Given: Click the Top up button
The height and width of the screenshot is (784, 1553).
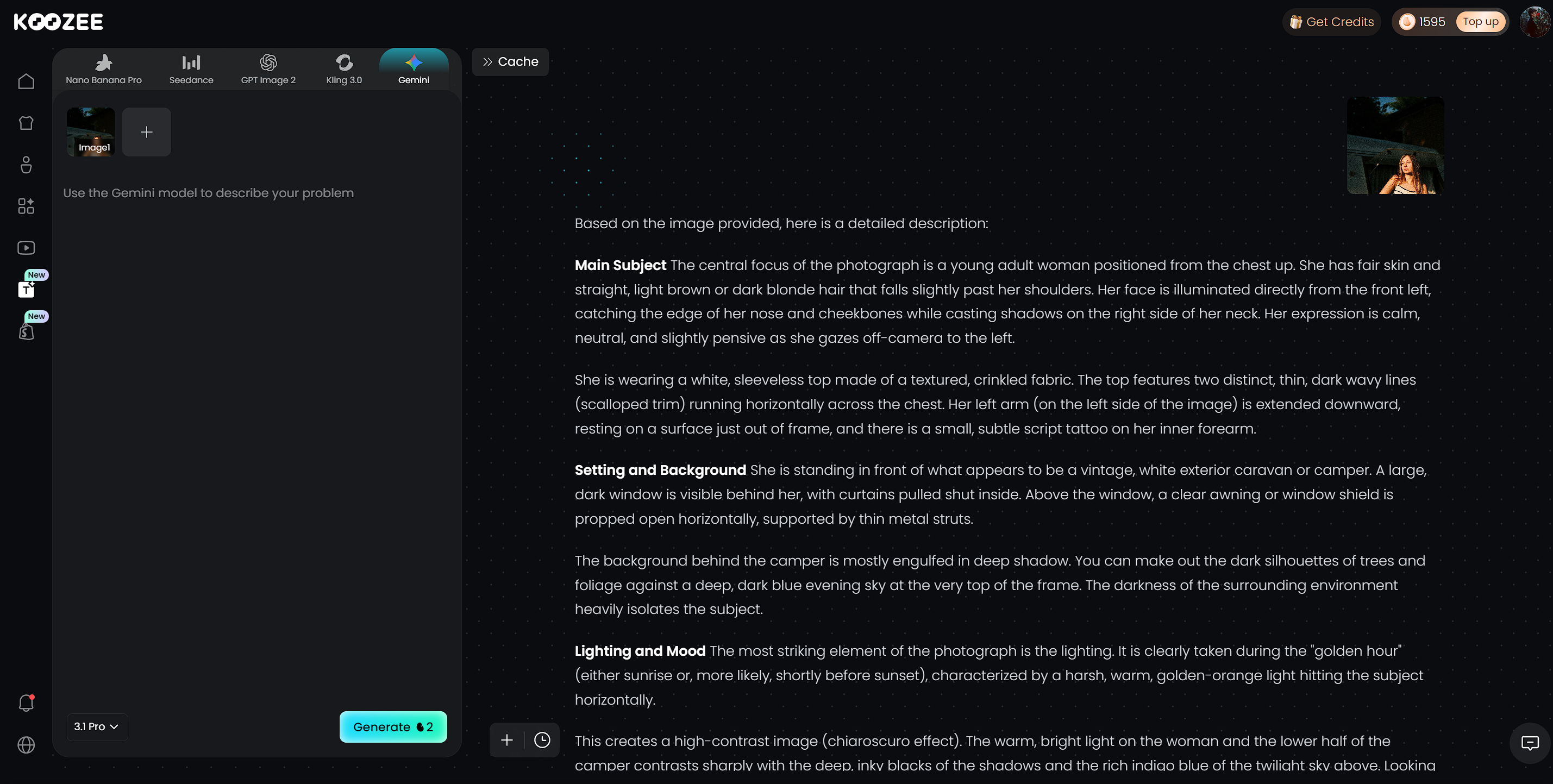Looking at the screenshot, I should coord(1480,22).
